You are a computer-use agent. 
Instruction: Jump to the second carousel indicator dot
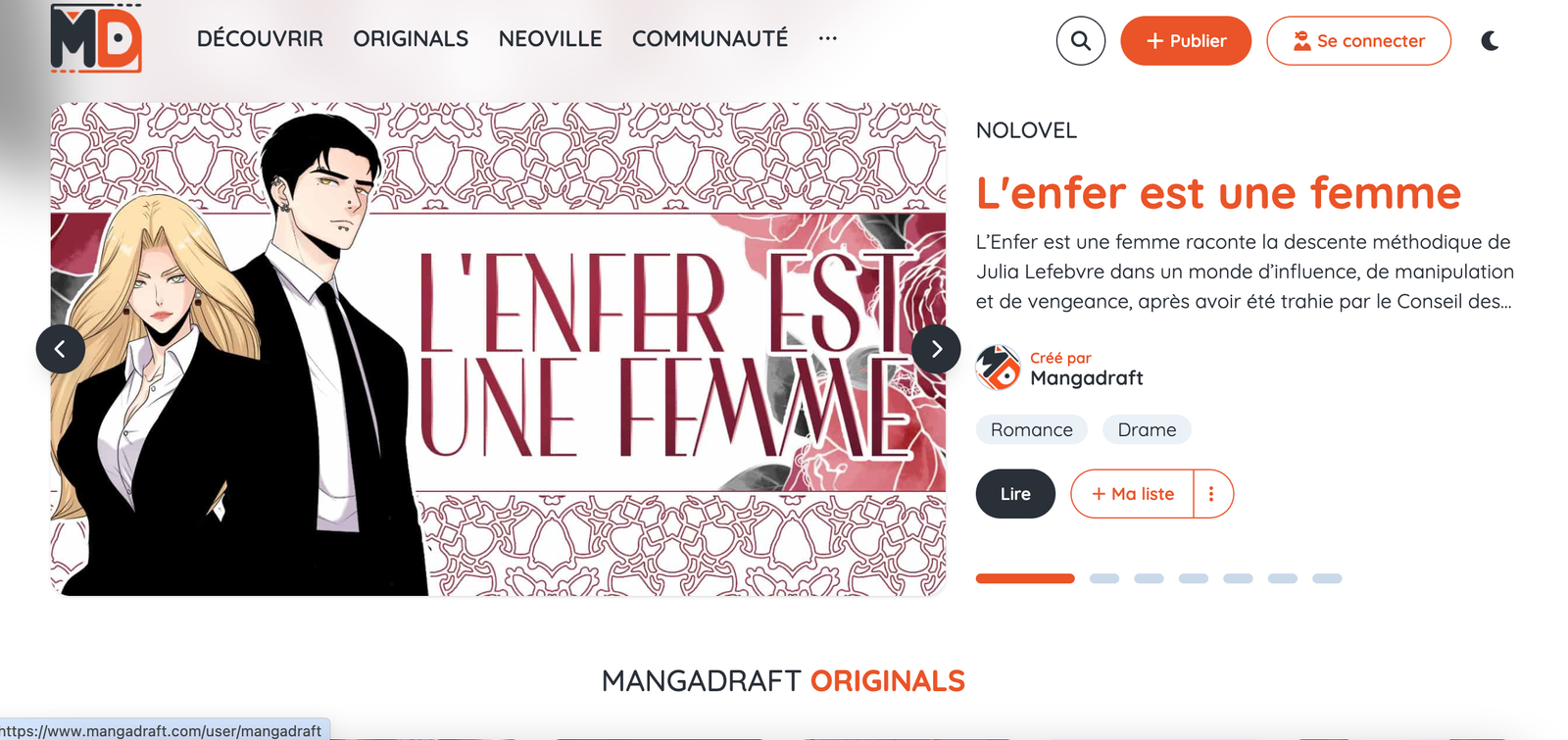tap(1104, 578)
